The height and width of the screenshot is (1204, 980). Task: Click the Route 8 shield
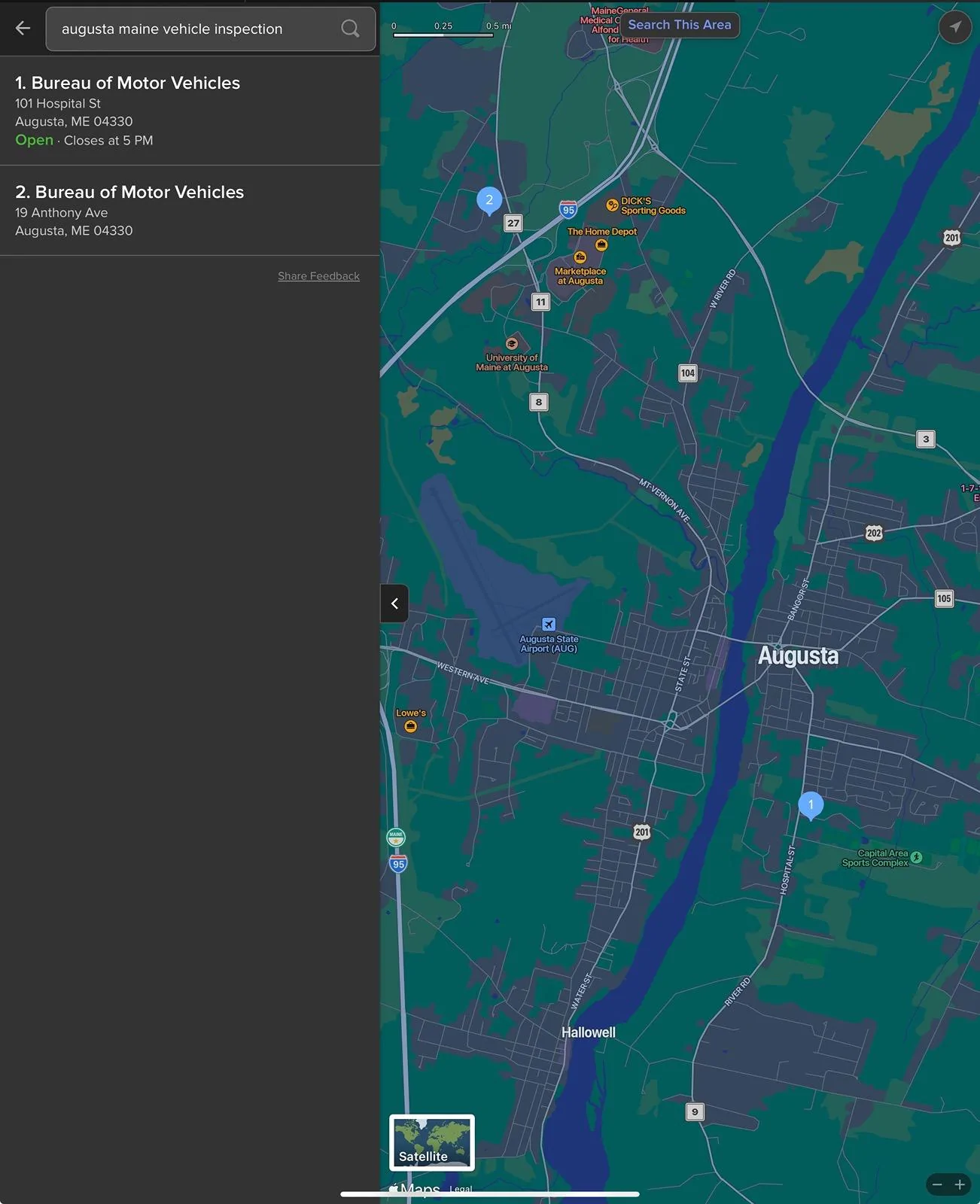(538, 402)
